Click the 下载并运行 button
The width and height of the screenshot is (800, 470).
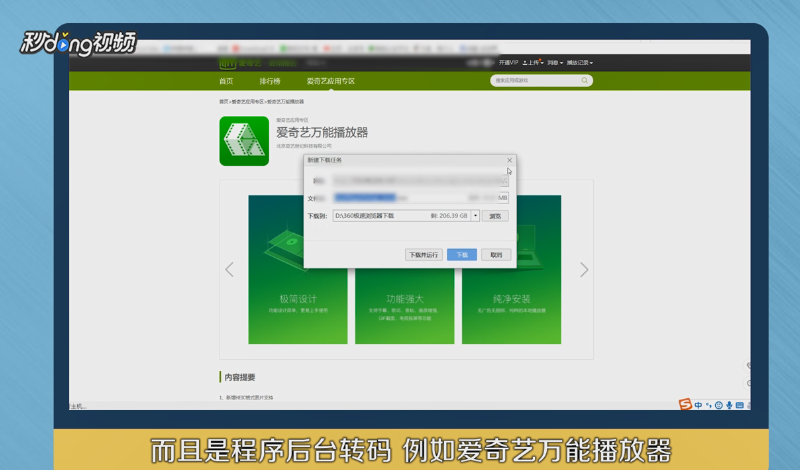coord(423,255)
